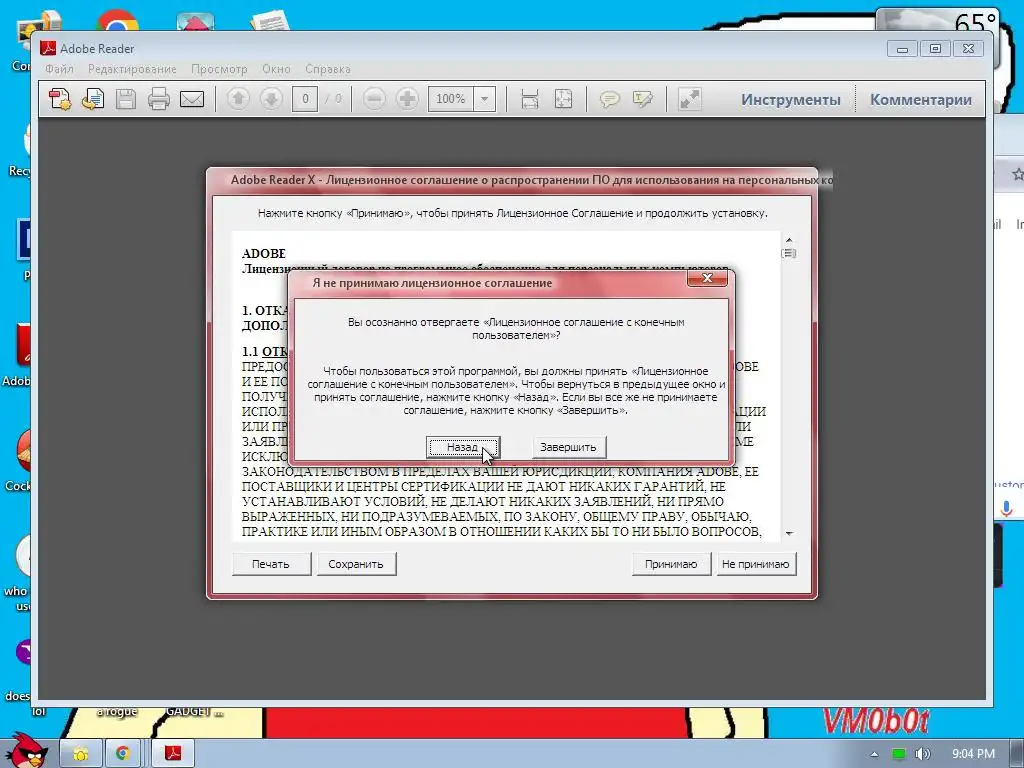
Task: Click the Завершить button in dialog
Action: point(568,447)
